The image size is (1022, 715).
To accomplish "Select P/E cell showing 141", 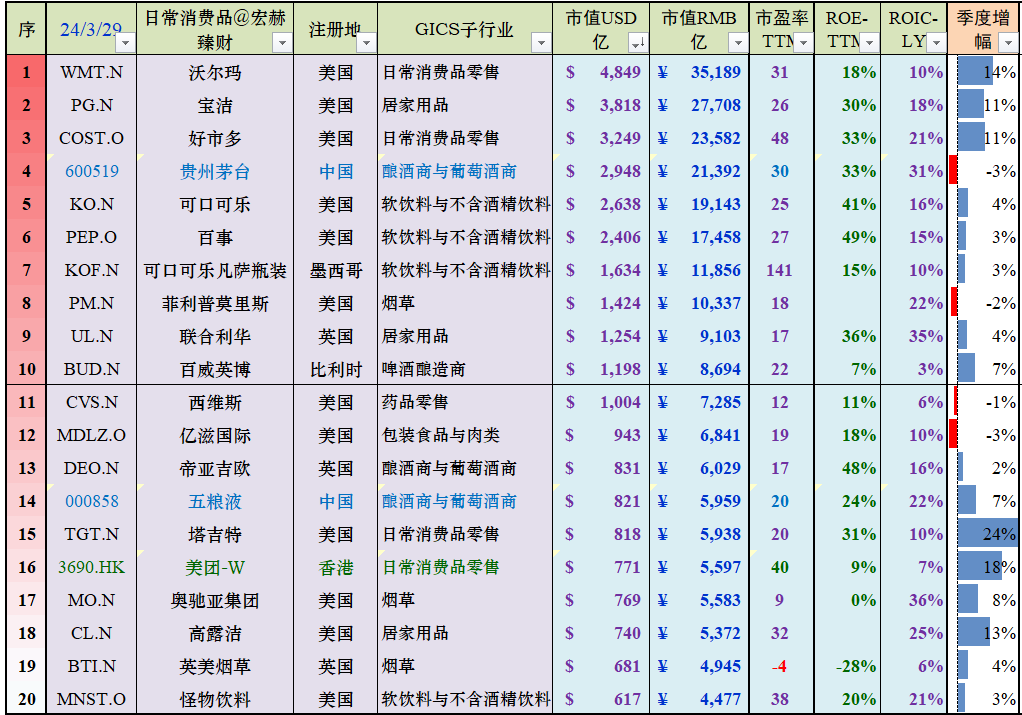I will 781,270.
